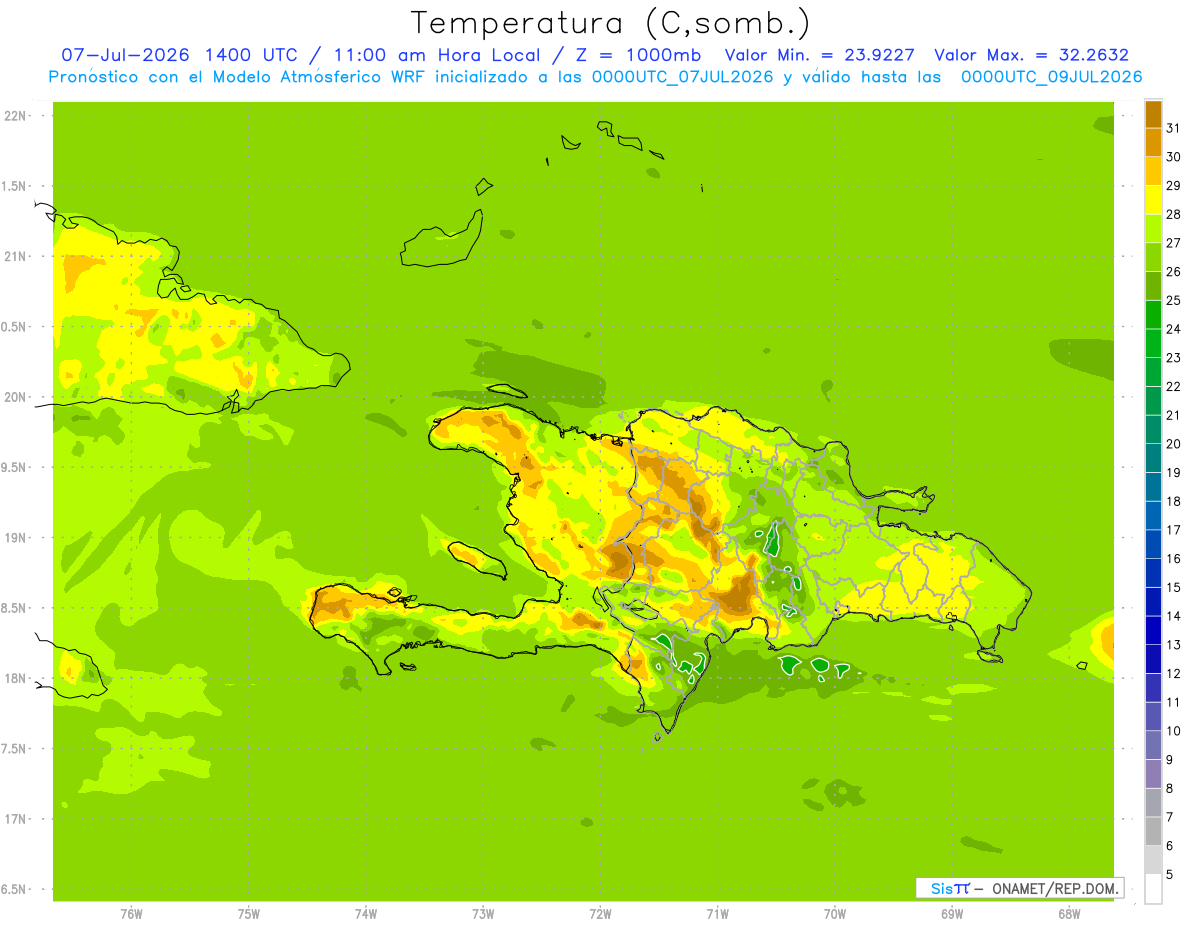Pick the orange legend swatch between 30 and 31
This screenshot has height=927, width=1200.
pos(1153,143)
